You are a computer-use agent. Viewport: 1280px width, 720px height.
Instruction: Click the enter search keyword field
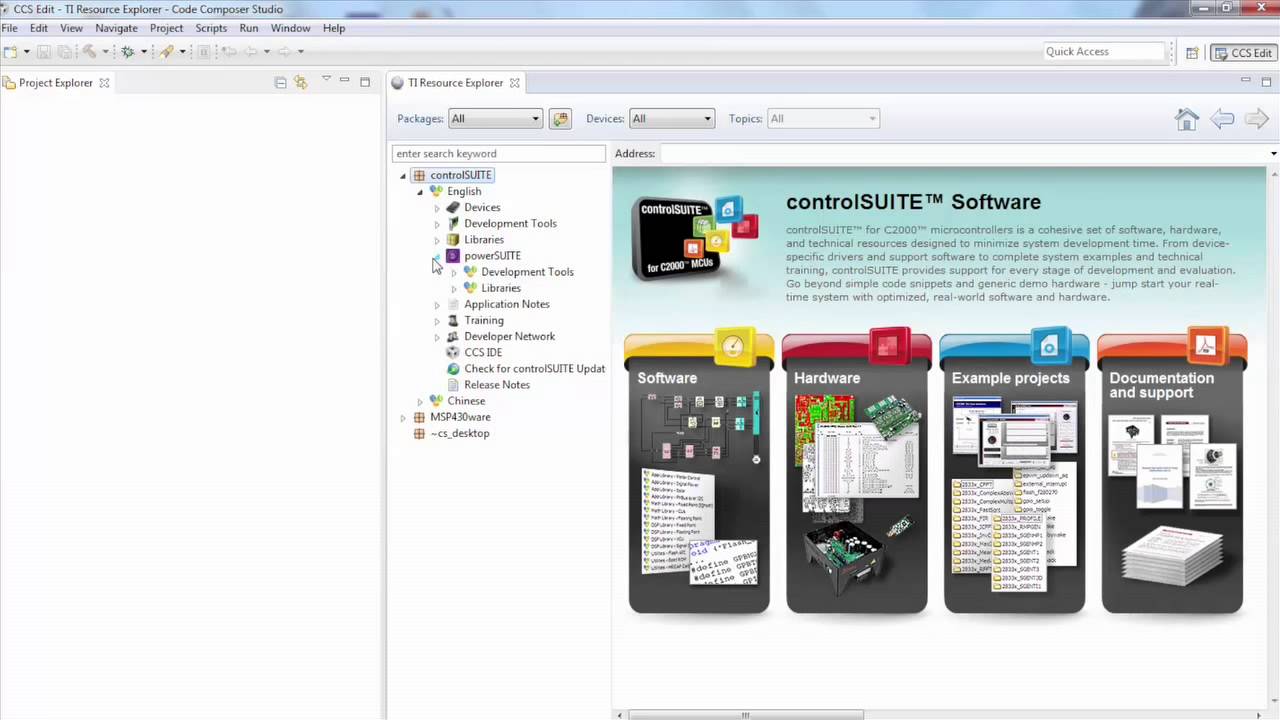[499, 154]
